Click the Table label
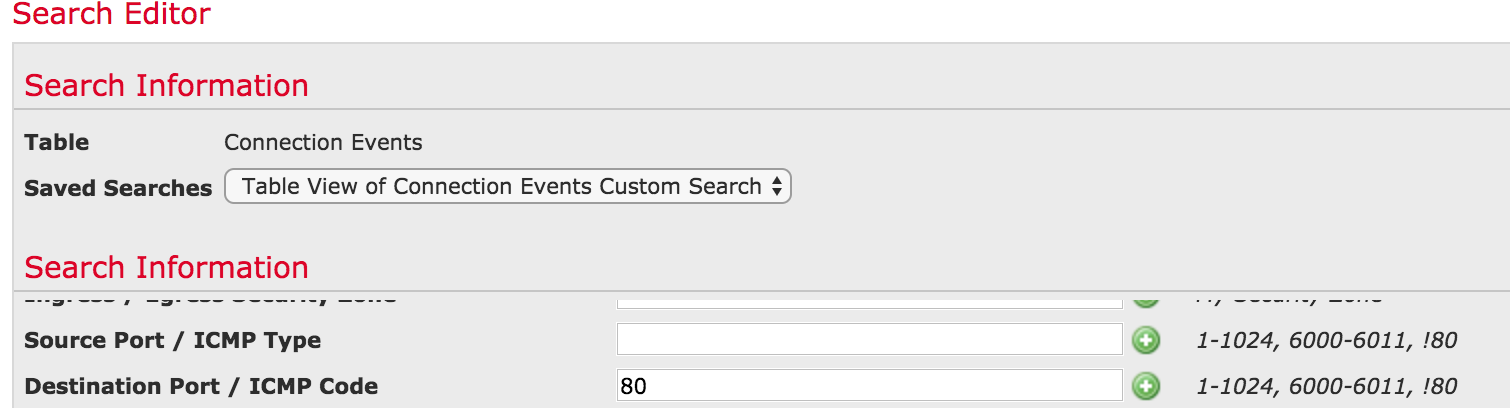This screenshot has width=1510, height=408. click(x=56, y=142)
